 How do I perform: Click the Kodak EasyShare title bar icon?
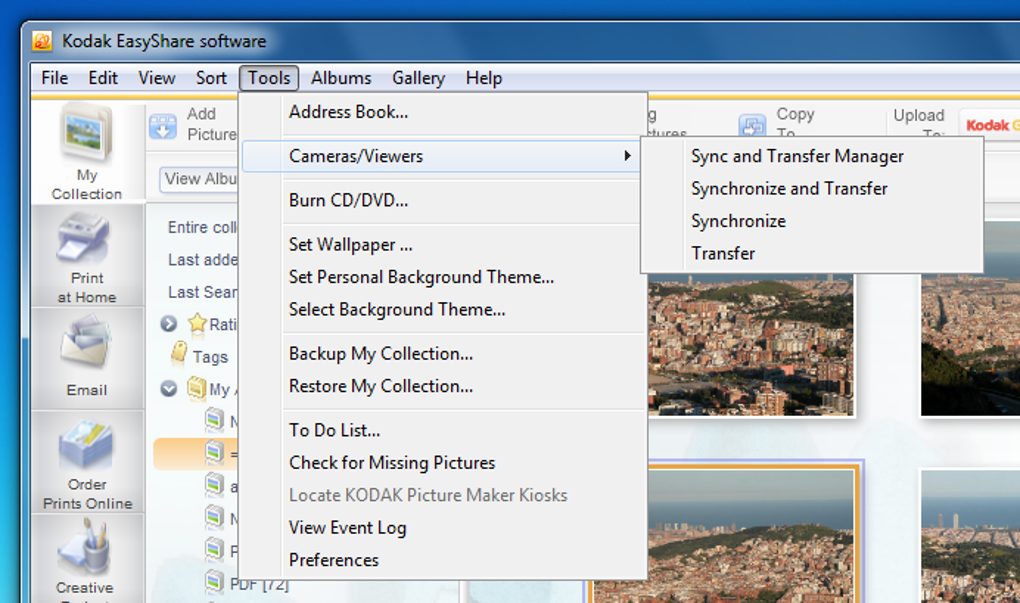click(42, 41)
